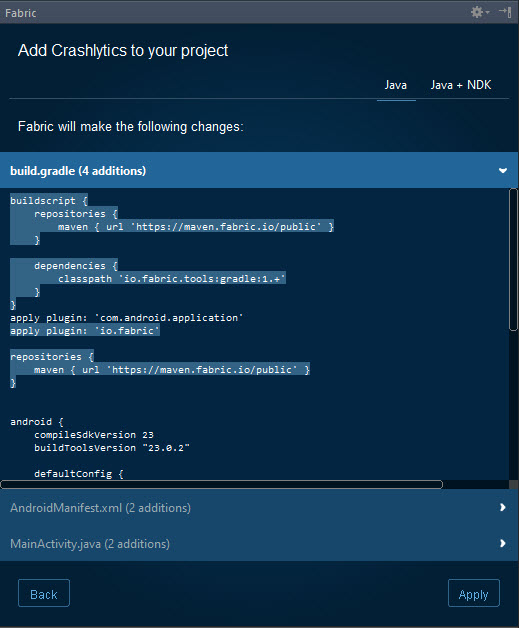Screen dimensions: 519x628
Task: Click the defaultConfig { line
Action: coord(79,474)
